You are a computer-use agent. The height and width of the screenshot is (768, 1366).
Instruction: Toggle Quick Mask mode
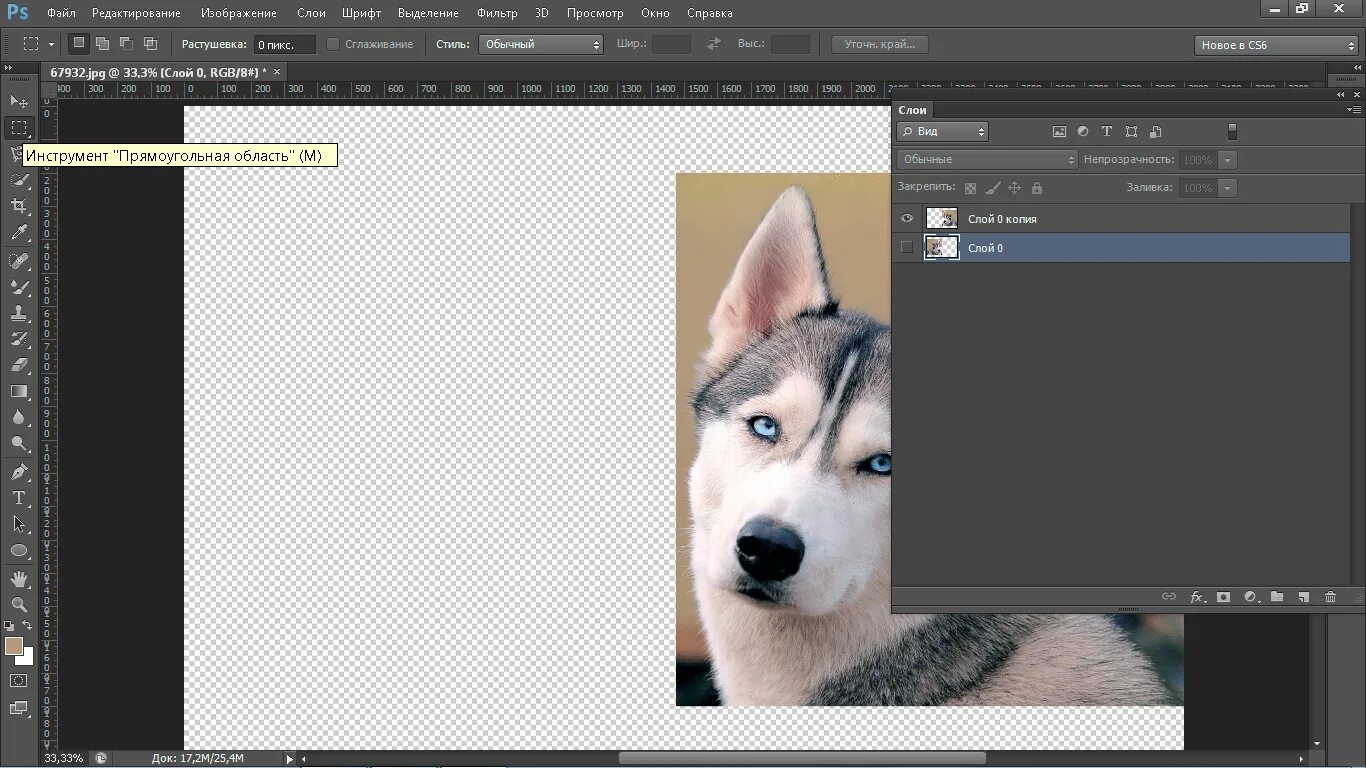(19, 681)
